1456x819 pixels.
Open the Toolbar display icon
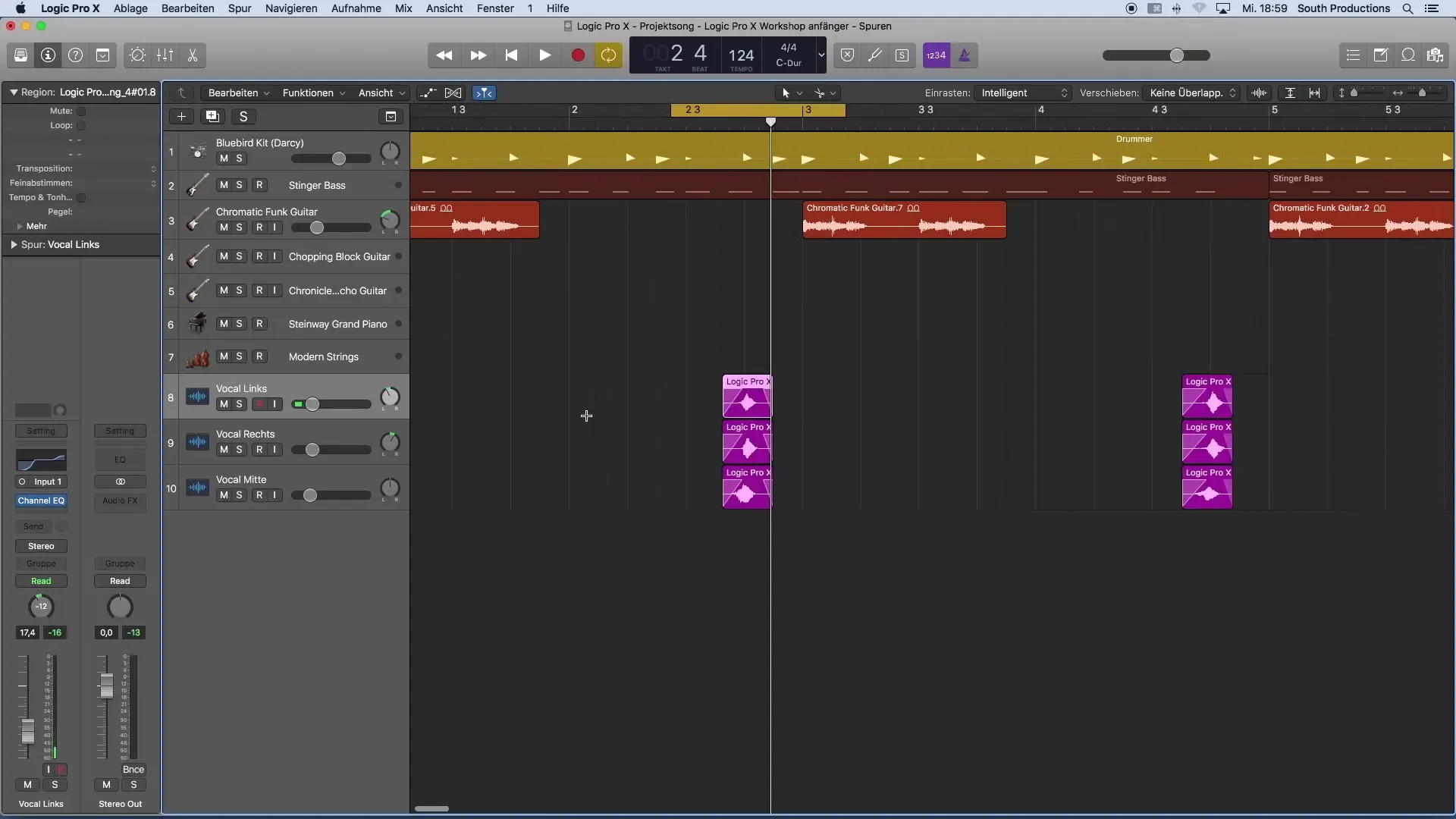102,55
